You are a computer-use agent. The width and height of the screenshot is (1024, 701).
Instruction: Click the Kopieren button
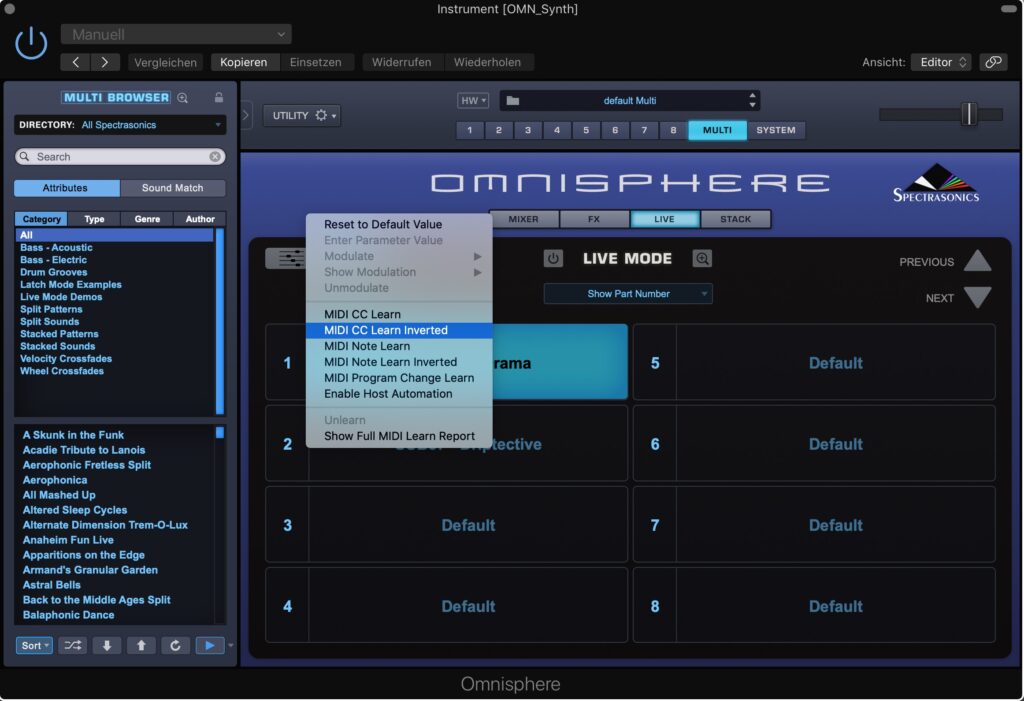[244, 62]
